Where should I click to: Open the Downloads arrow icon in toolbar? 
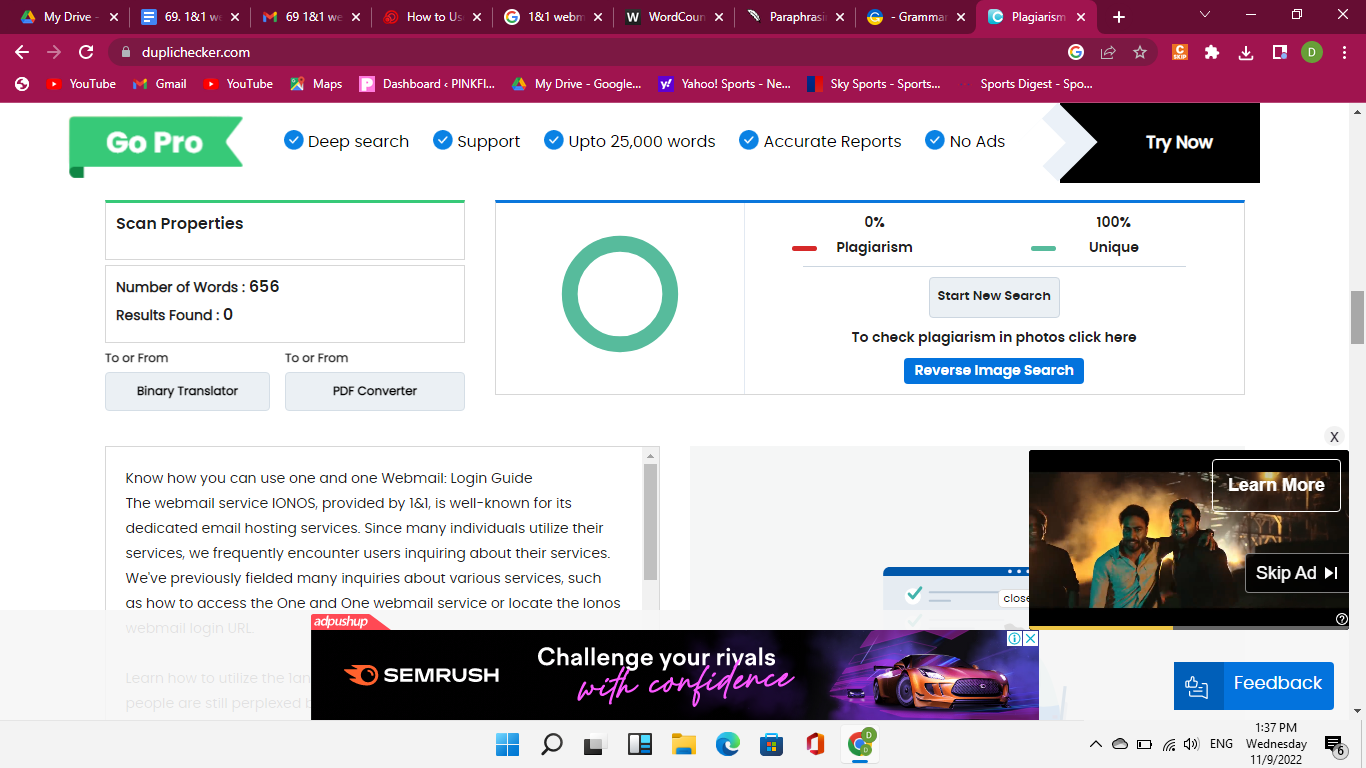click(1246, 52)
